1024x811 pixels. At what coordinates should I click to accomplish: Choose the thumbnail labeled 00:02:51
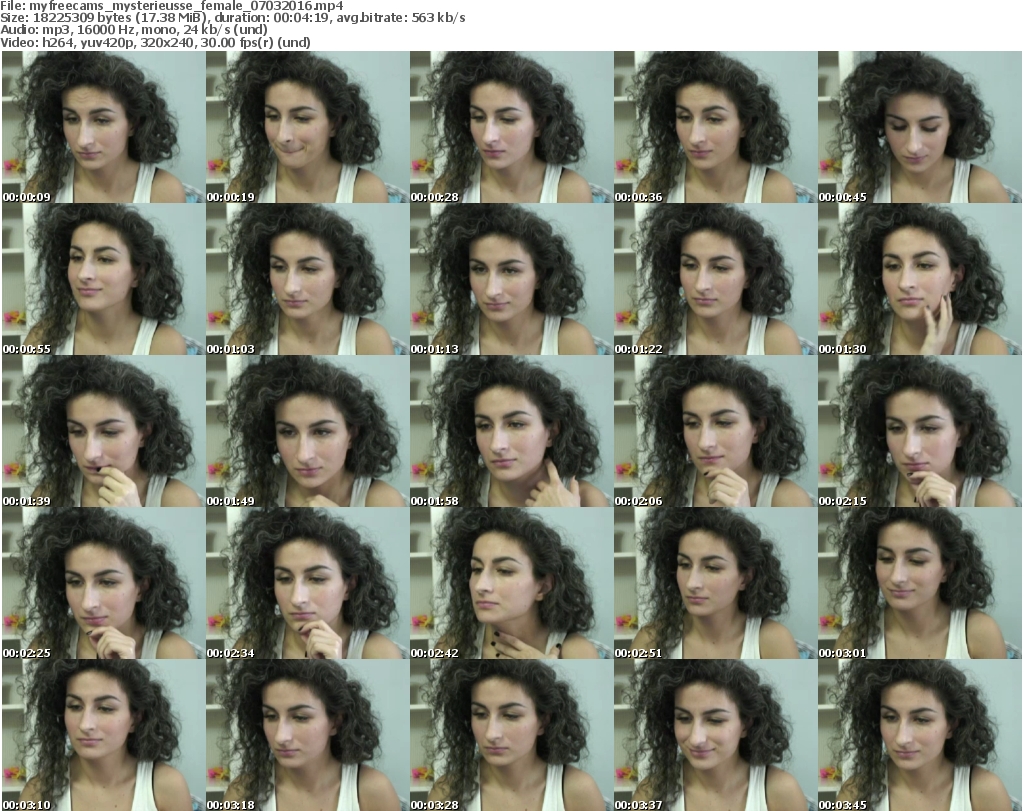click(x=715, y=583)
